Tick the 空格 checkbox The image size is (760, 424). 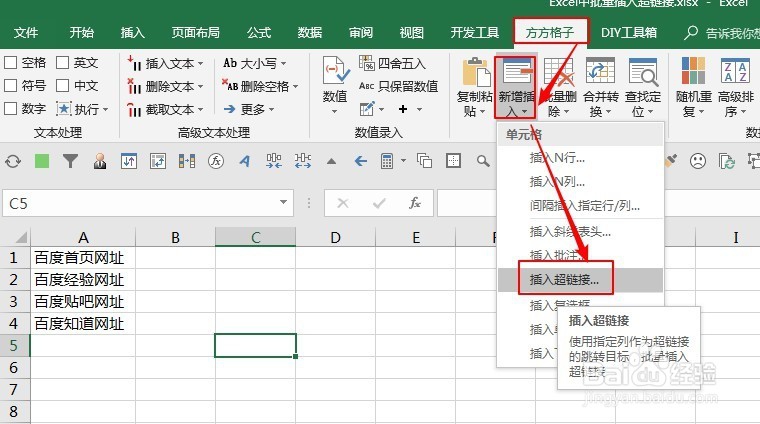11,63
